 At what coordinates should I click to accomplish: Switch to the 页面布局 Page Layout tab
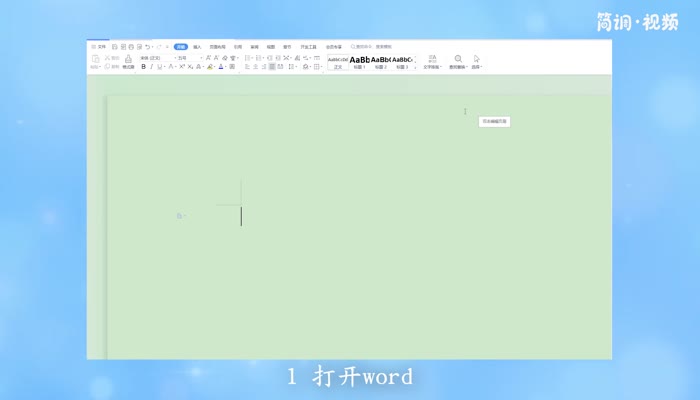click(x=217, y=46)
